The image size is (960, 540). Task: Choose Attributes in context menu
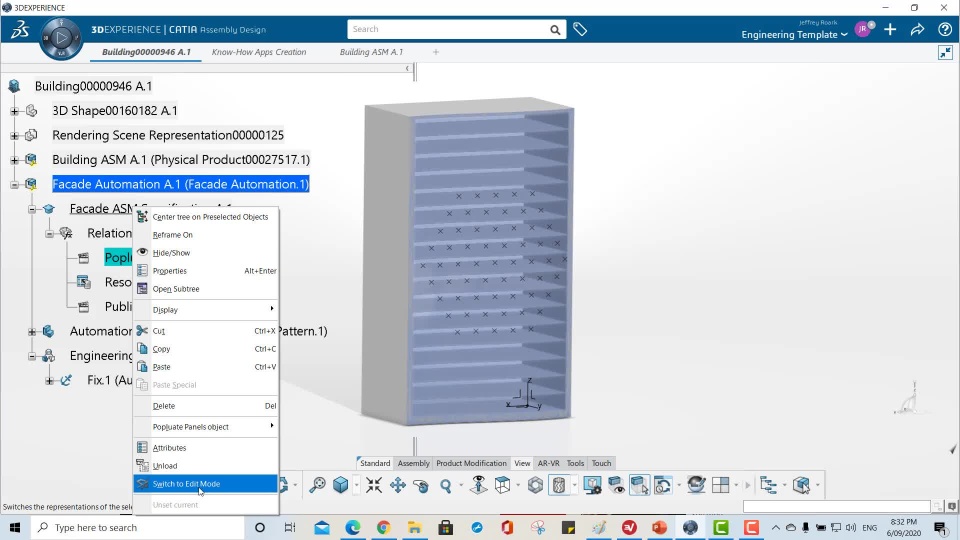206,448
